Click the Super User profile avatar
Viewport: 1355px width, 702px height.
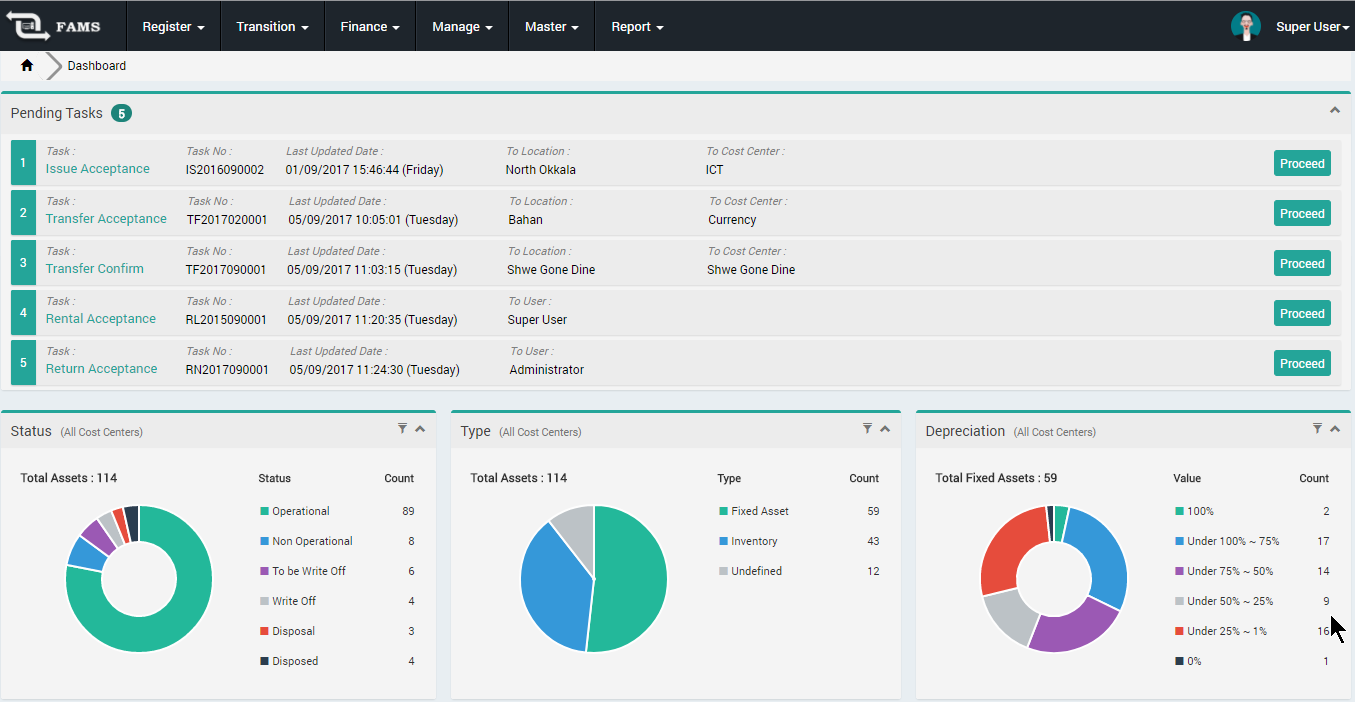click(x=1246, y=26)
